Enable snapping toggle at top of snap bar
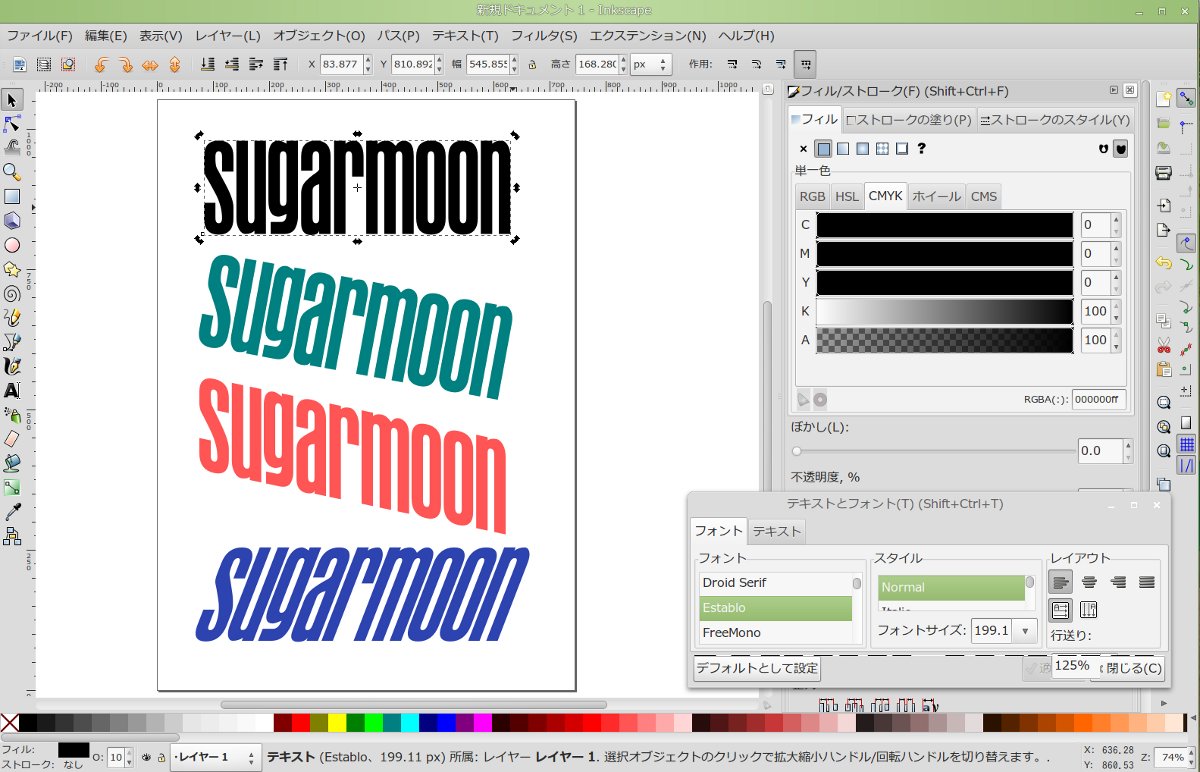This screenshot has width=1200, height=772. (x=1187, y=98)
